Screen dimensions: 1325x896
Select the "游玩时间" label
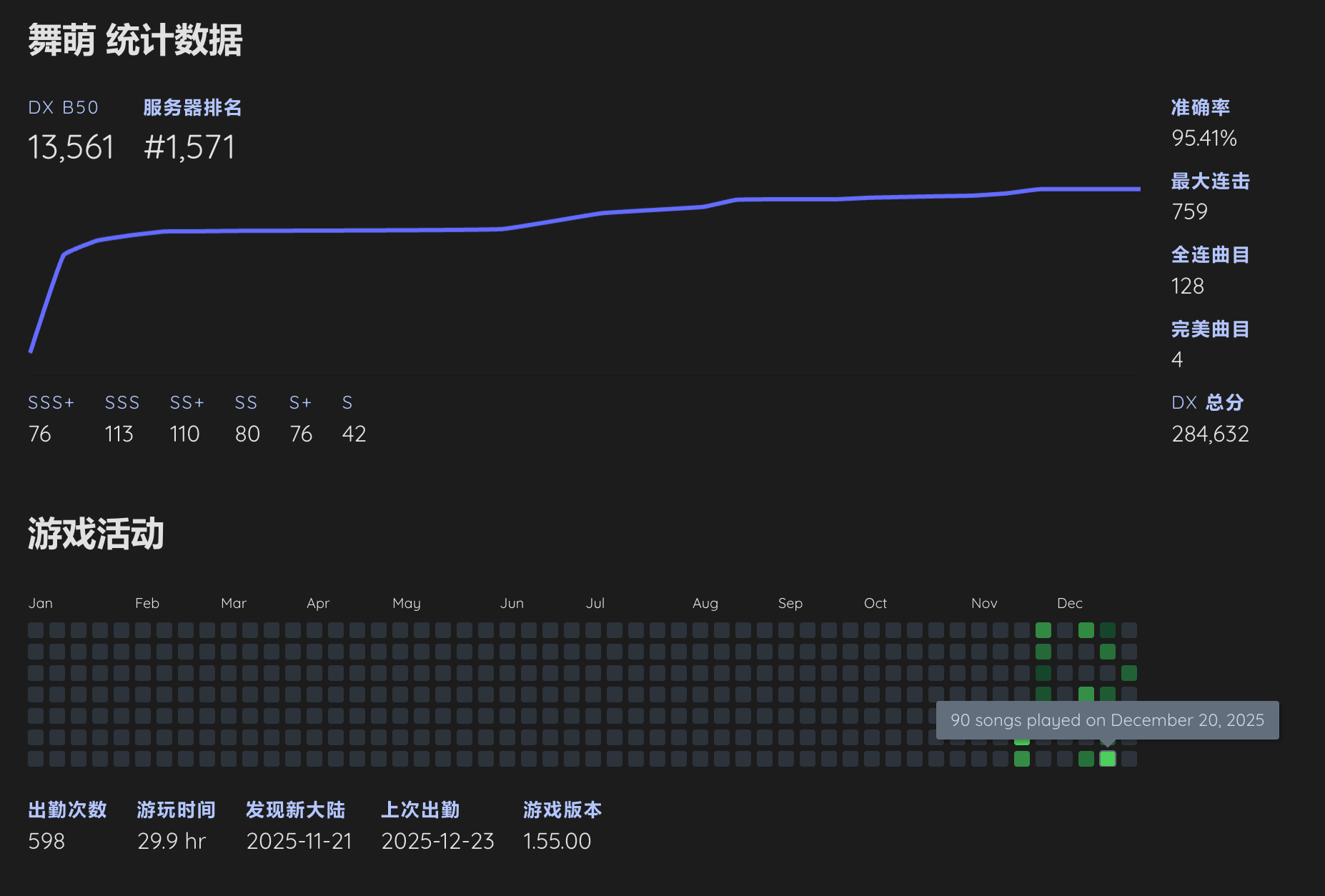[177, 810]
